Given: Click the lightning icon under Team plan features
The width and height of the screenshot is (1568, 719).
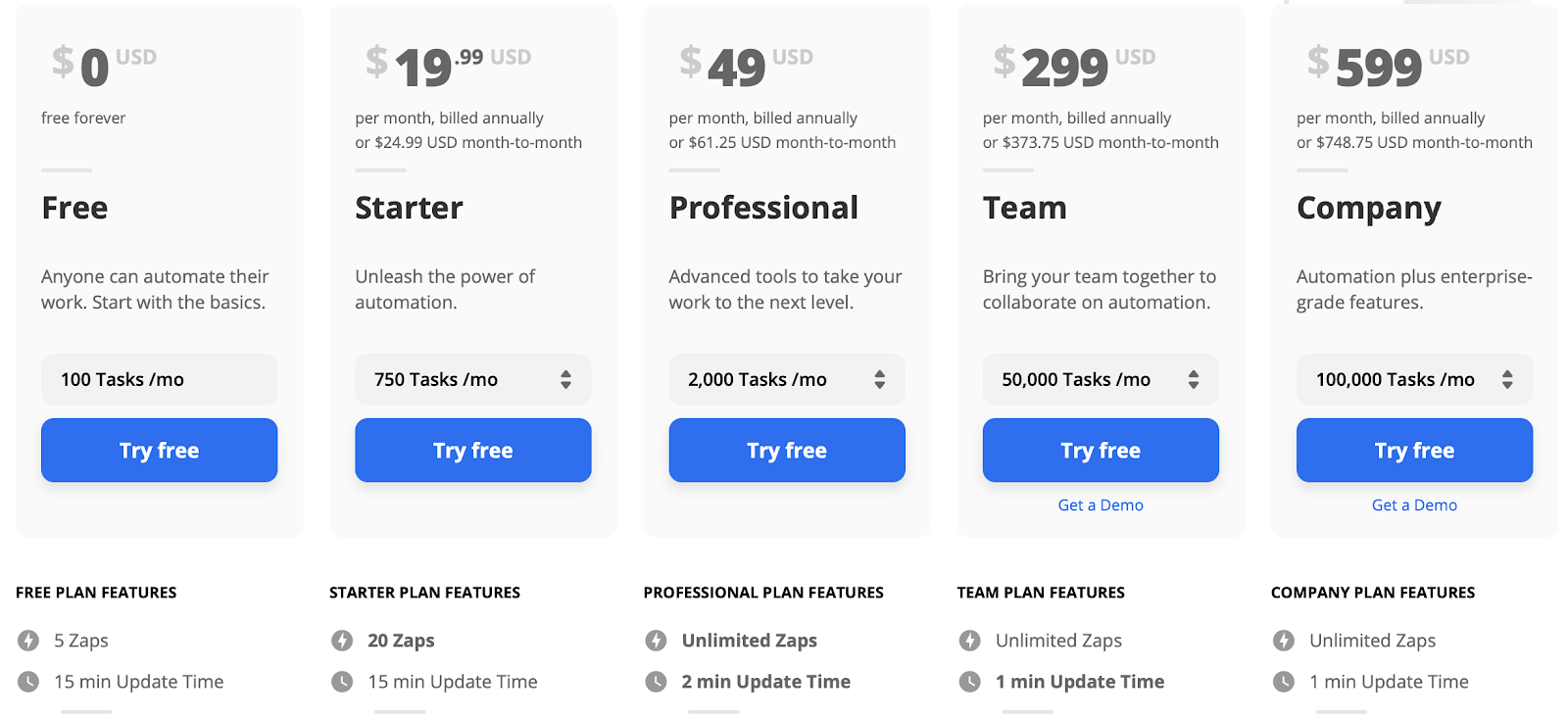Looking at the screenshot, I should pyautogui.click(x=969, y=640).
